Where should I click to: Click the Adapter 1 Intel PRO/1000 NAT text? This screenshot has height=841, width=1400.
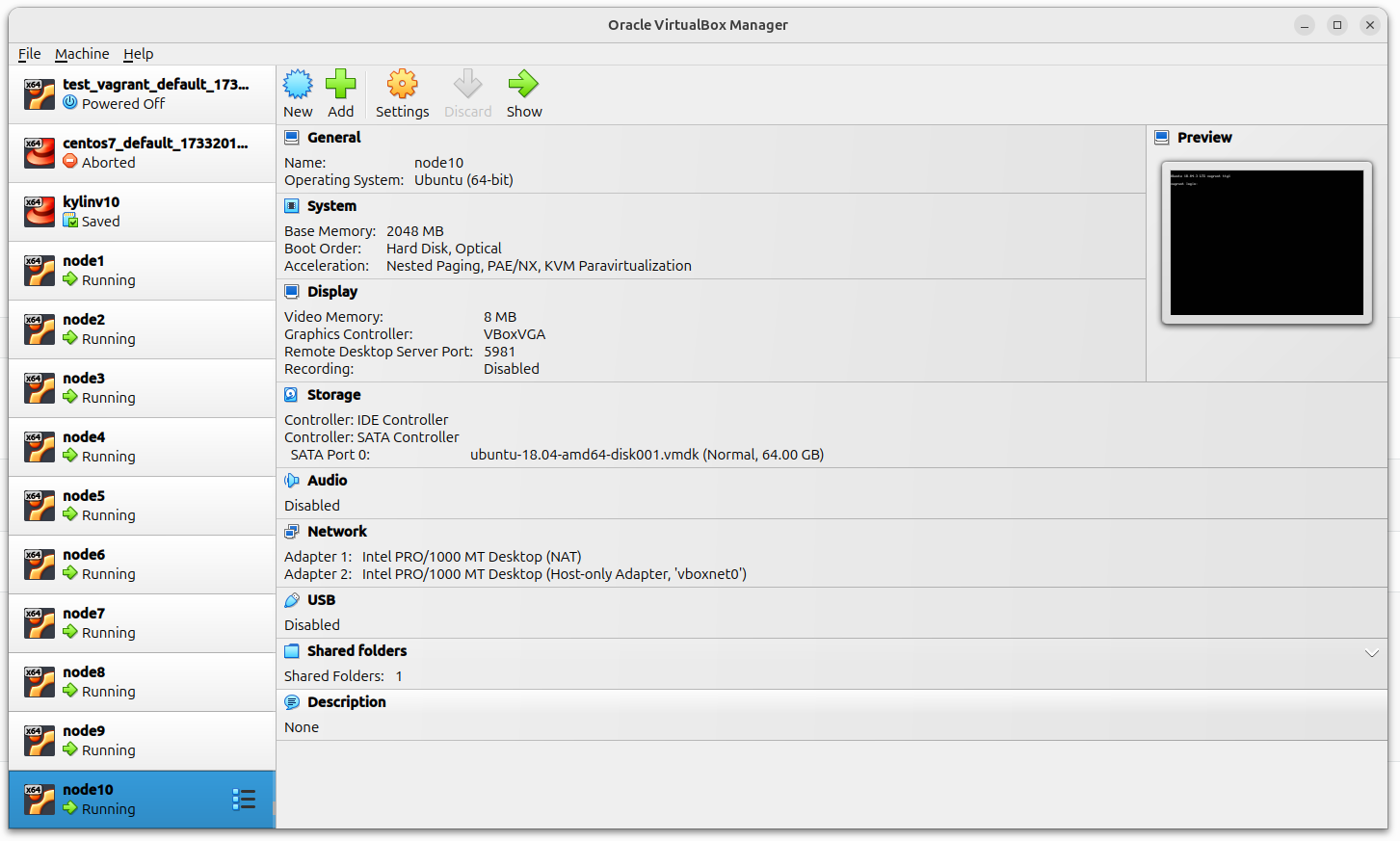pyautogui.click(x=471, y=557)
